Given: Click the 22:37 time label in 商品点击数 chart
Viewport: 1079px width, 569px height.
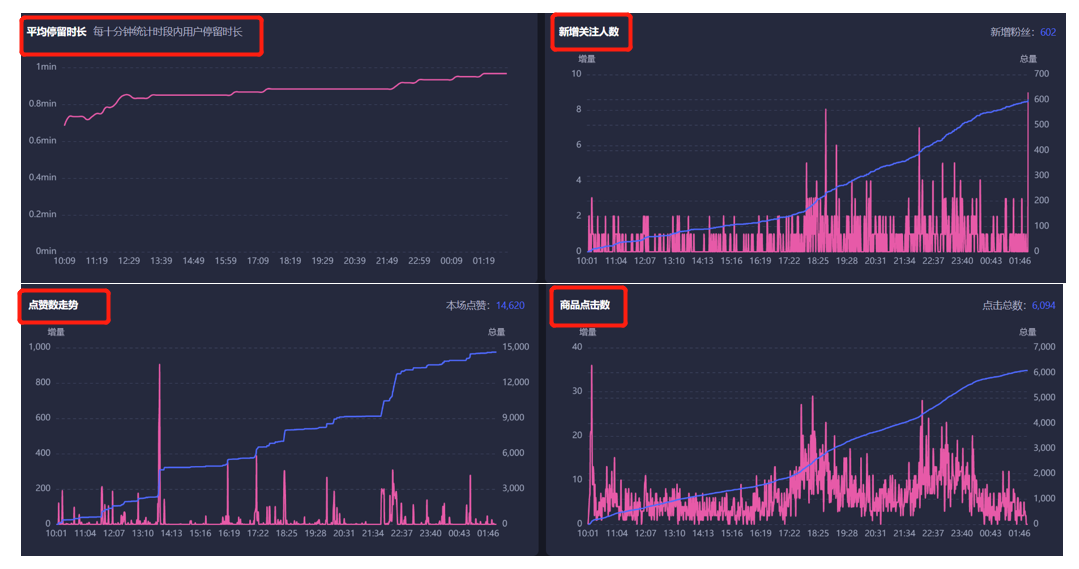Looking at the screenshot, I should point(933,534).
